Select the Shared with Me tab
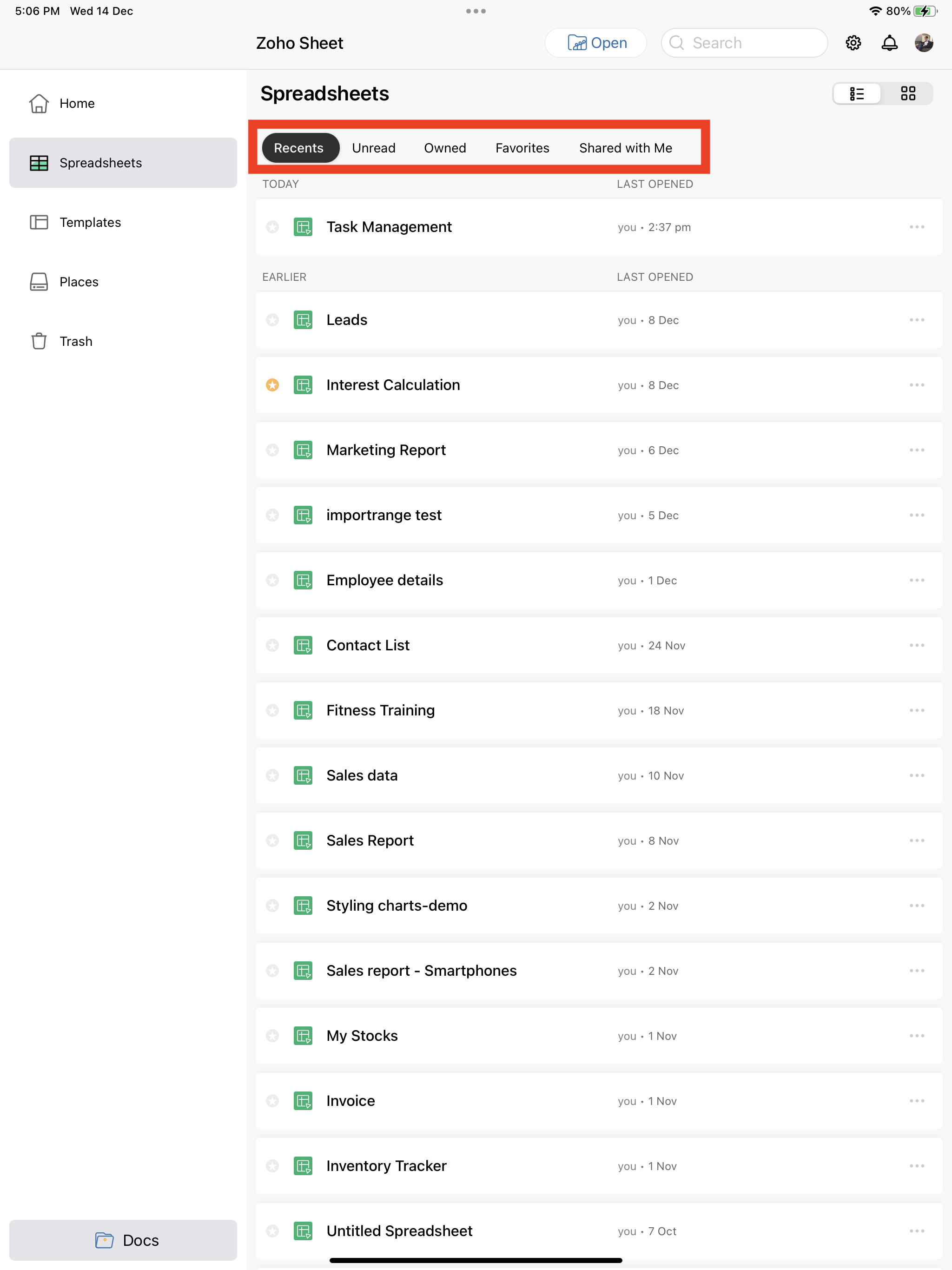 [x=625, y=148]
